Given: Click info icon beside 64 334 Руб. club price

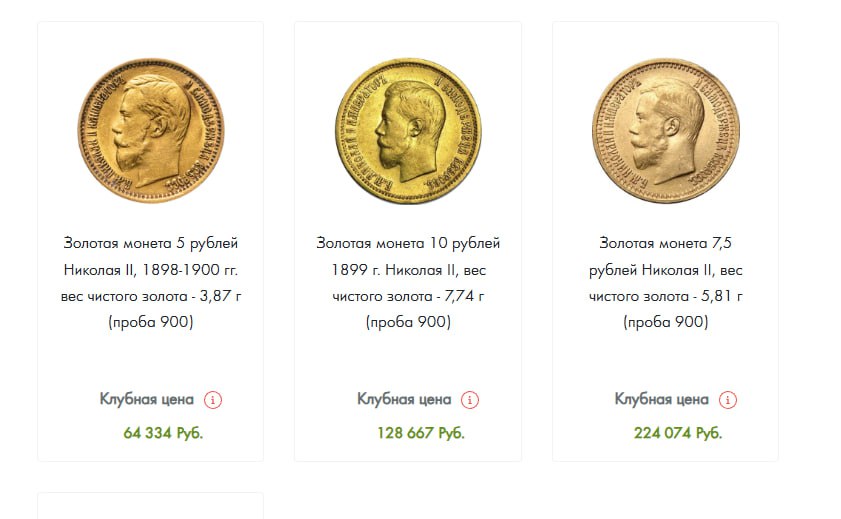Looking at the screenshot, I should (213, 400).
